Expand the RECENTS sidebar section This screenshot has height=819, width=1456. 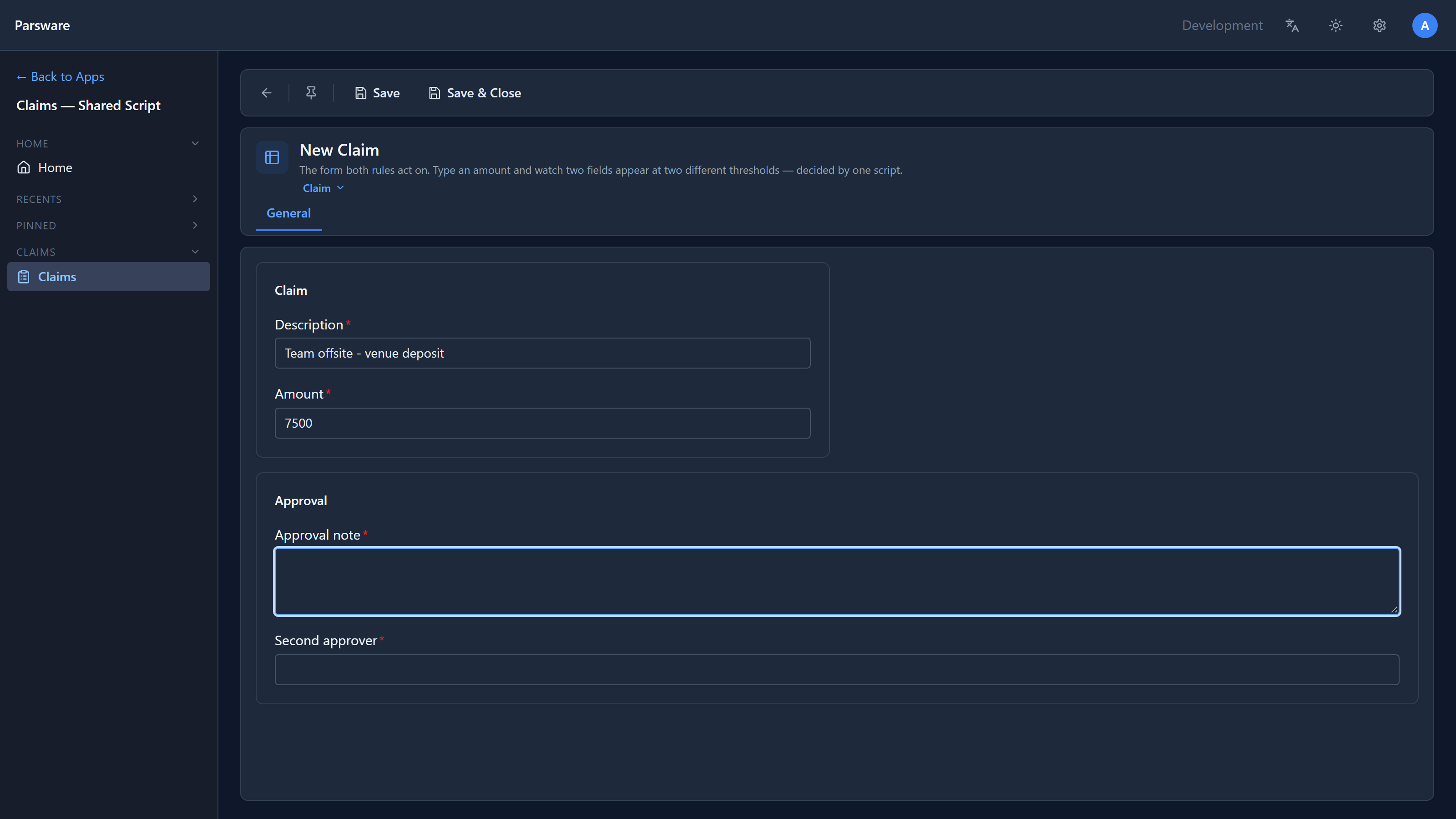(195, 199)
